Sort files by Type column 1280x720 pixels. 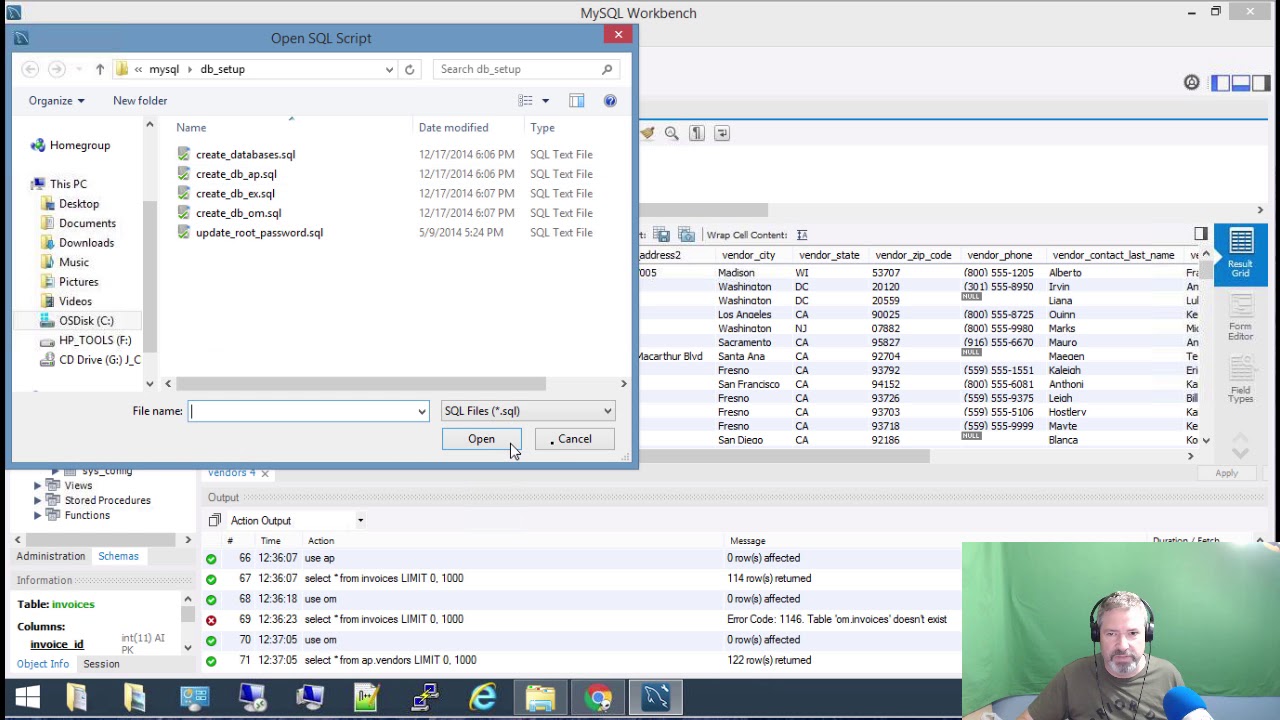coord(542,128)
